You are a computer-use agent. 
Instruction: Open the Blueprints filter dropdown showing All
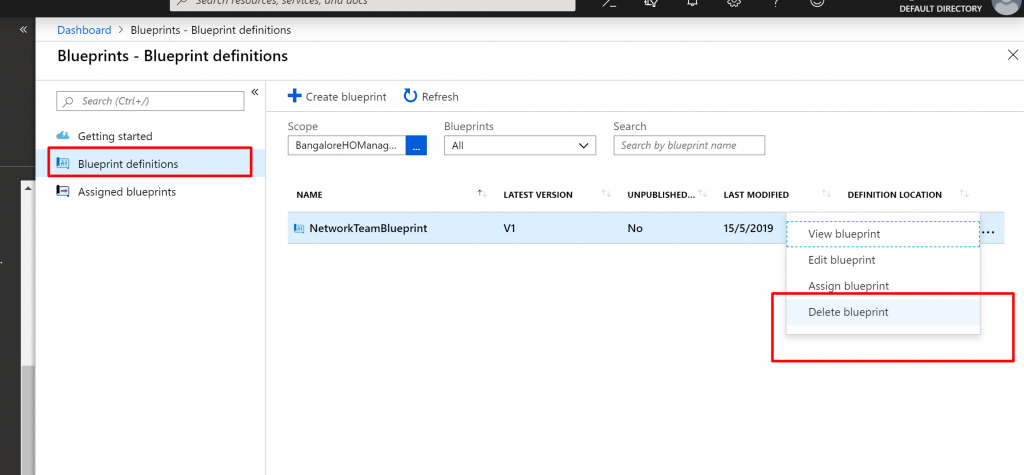click(x=519, y=146)
